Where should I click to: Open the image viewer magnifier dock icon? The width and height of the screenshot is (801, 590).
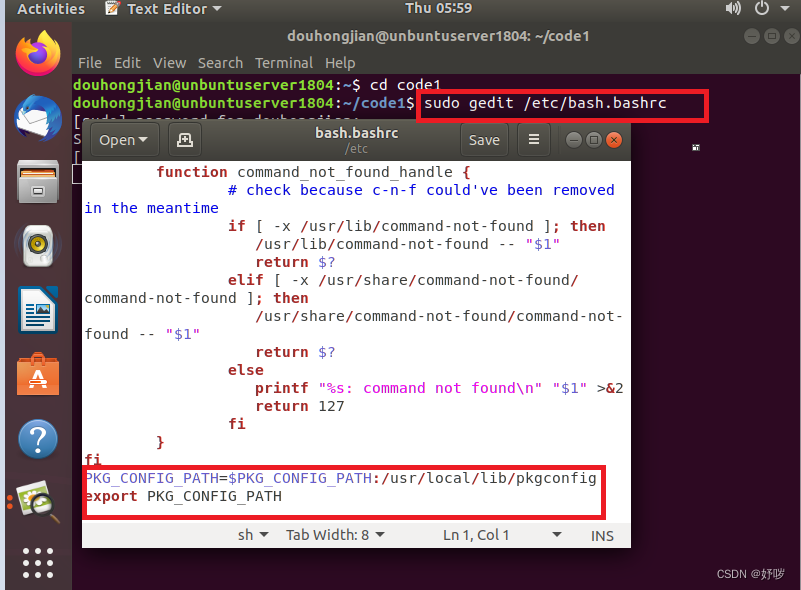(x=38, y=502)
